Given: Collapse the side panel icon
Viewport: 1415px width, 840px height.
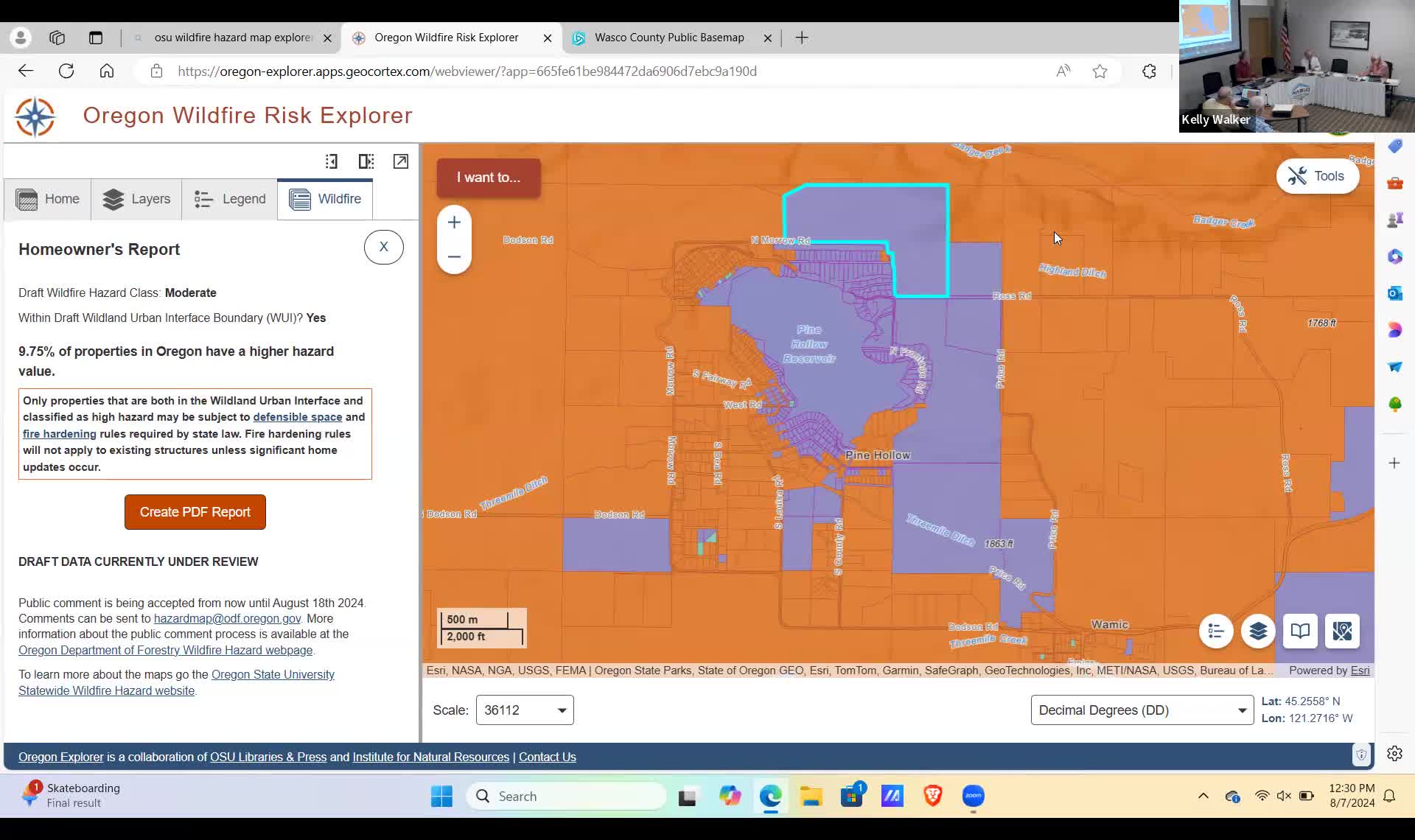Looking at the screenshot, I should pyautogui.click(x=332, y=161).
